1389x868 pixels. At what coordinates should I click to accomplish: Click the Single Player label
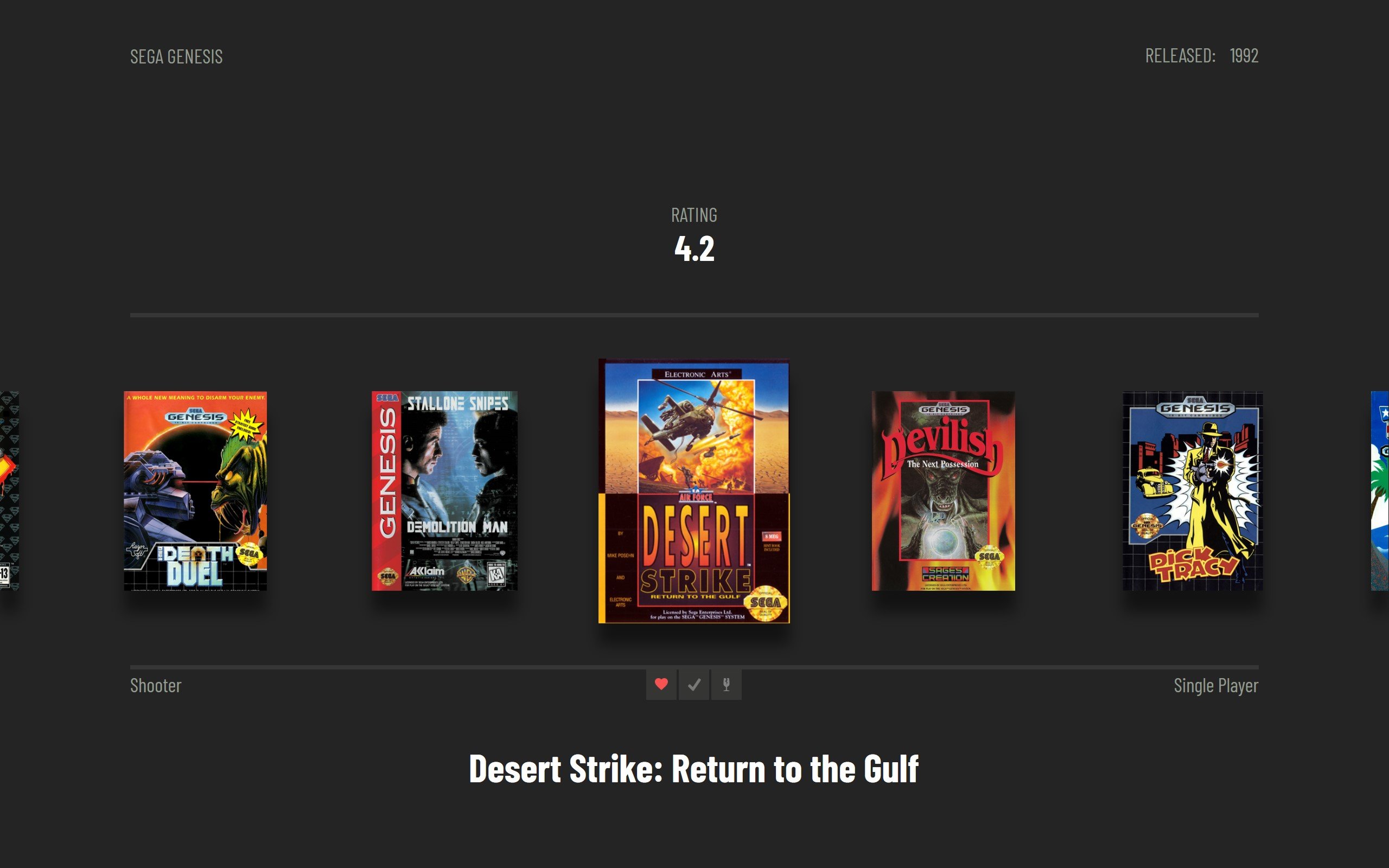coord(1216,685)
